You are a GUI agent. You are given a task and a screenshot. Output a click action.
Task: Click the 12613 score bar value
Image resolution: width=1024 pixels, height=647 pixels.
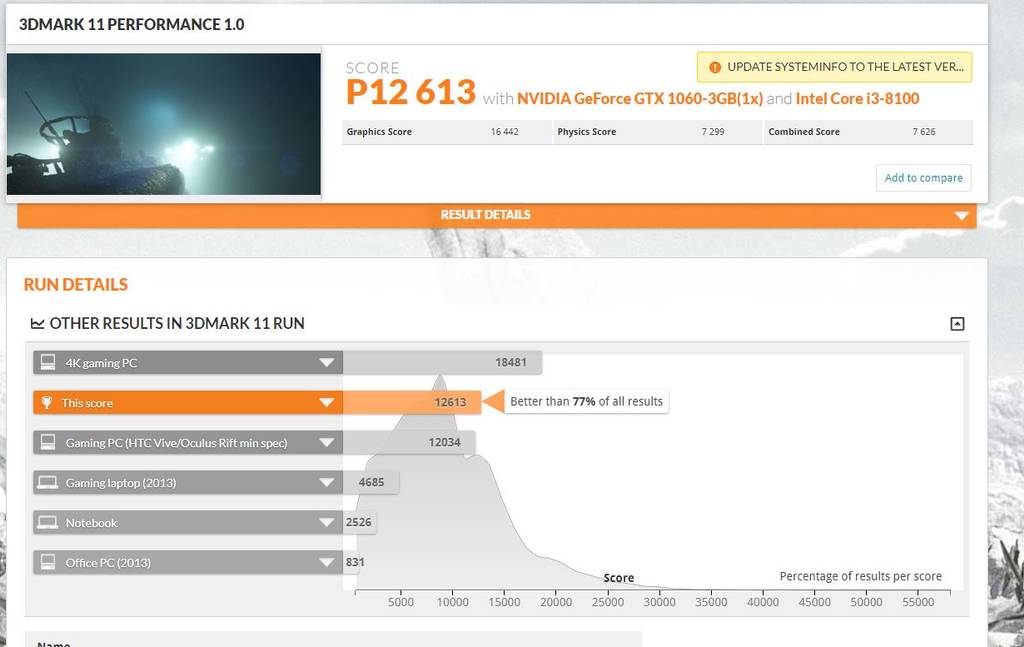(x=450, y=402)
